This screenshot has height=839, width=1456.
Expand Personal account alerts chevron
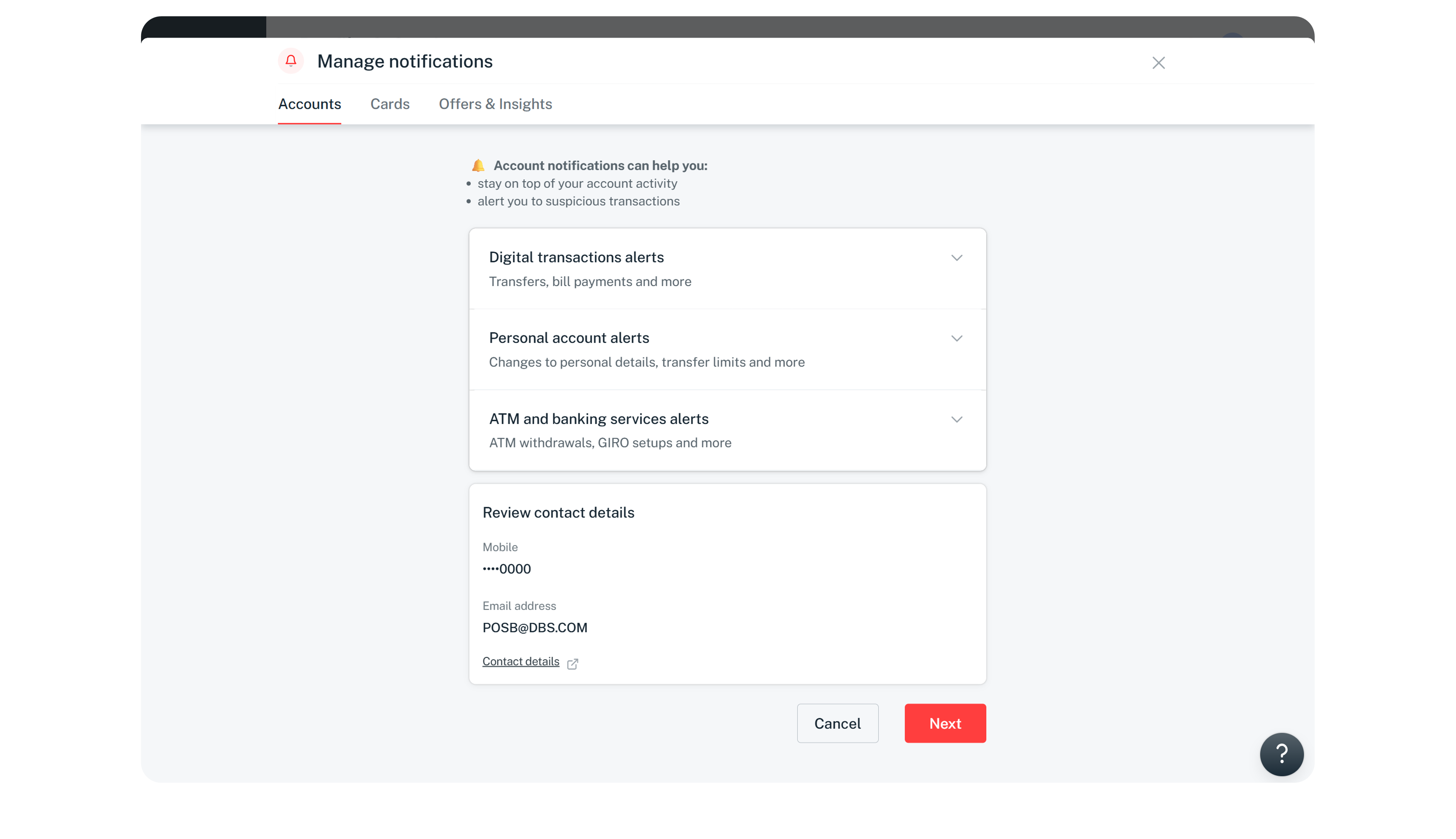coord(957,338)
